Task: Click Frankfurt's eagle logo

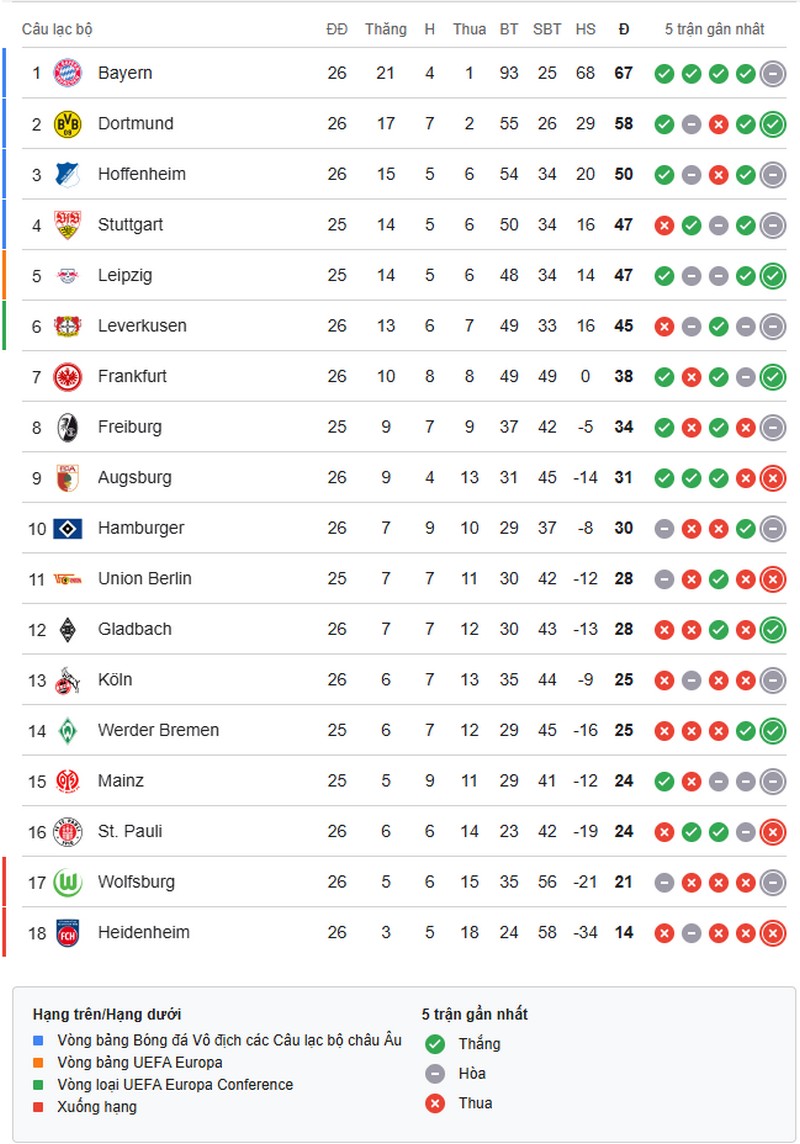Action: point(65,376)
